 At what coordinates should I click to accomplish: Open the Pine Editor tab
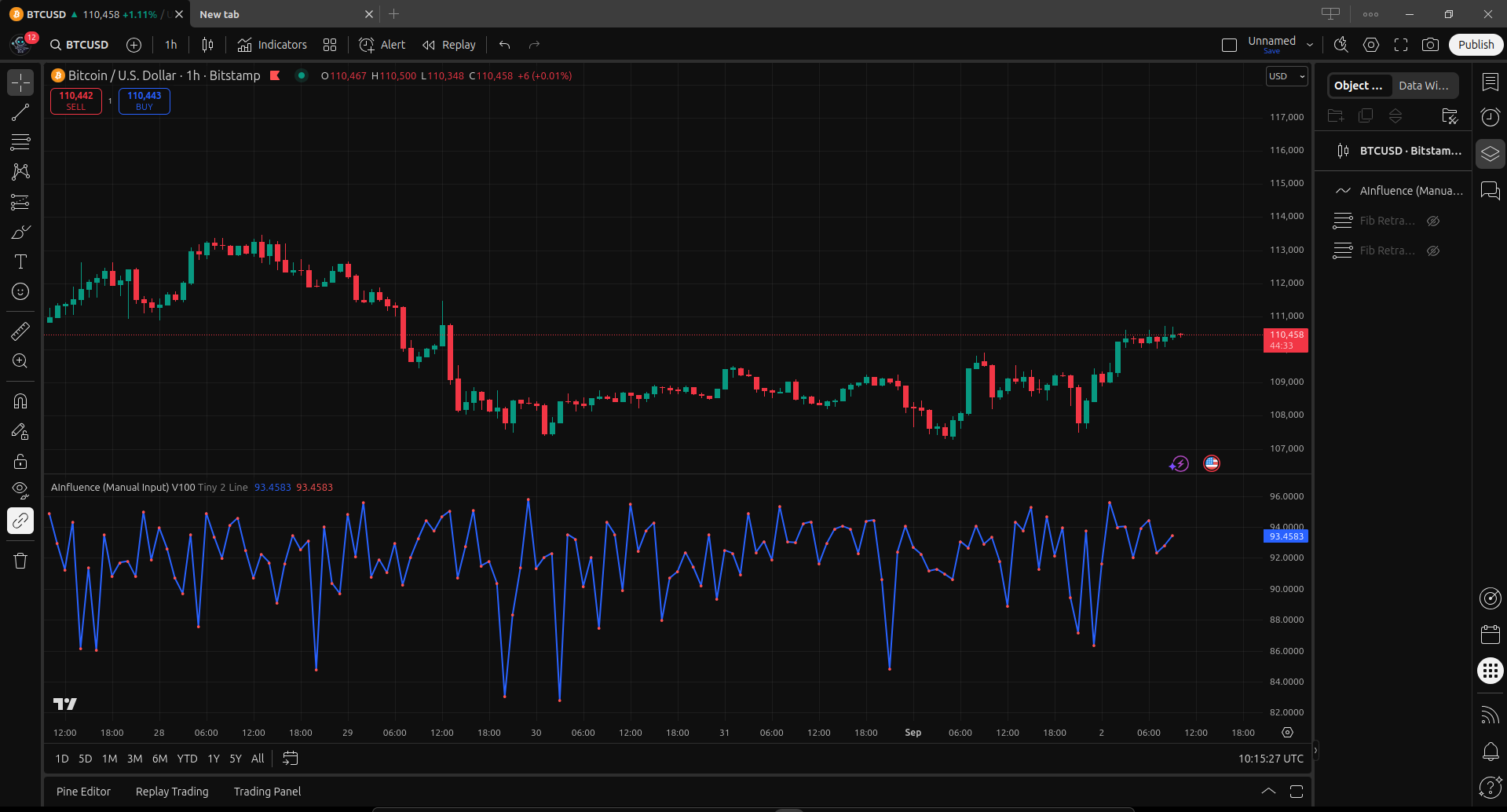pyautogui.click(x=83, y=792)
